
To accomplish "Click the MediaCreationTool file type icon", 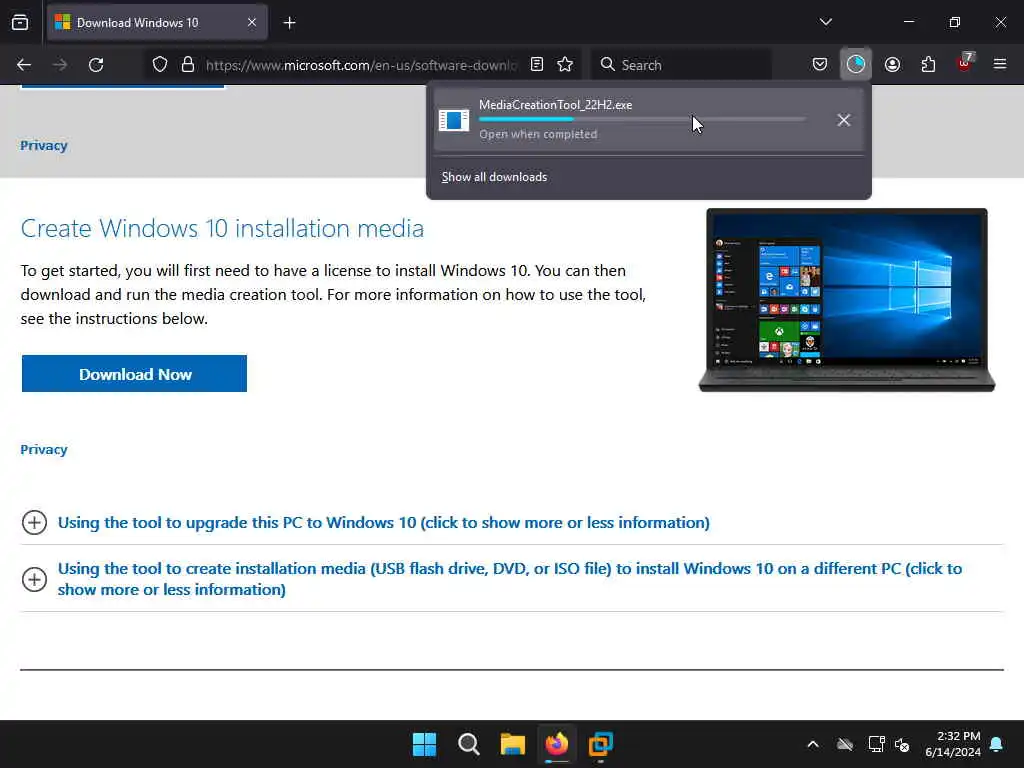I will click(x=454, y=120).
